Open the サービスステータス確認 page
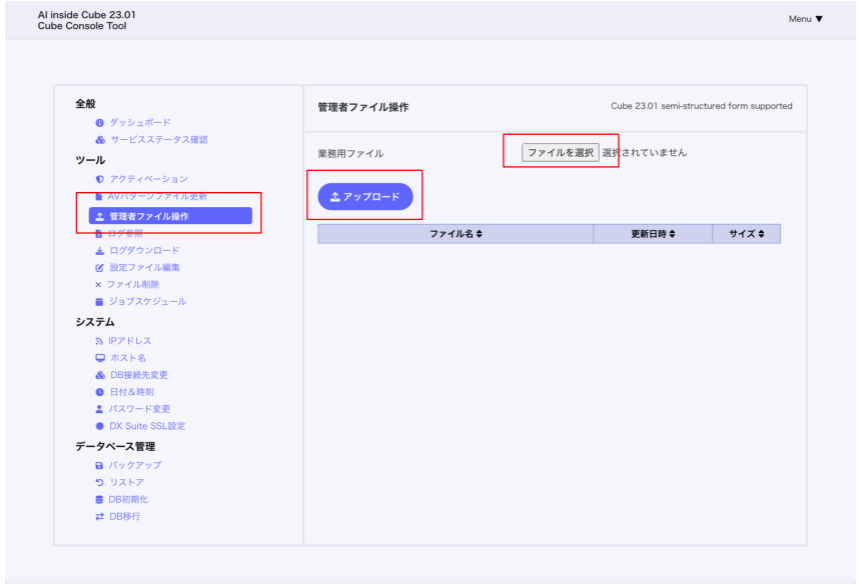This screenshot has height=585, width=862. click(x=158, y=140)
